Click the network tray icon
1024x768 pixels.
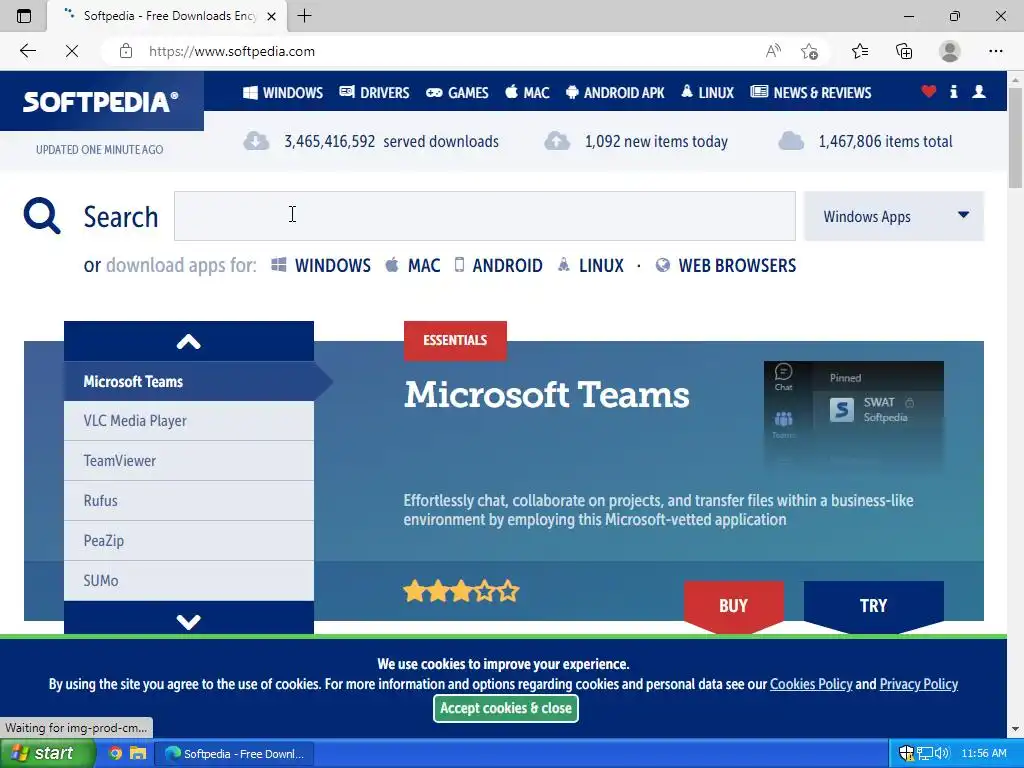(x=924, y=753)
